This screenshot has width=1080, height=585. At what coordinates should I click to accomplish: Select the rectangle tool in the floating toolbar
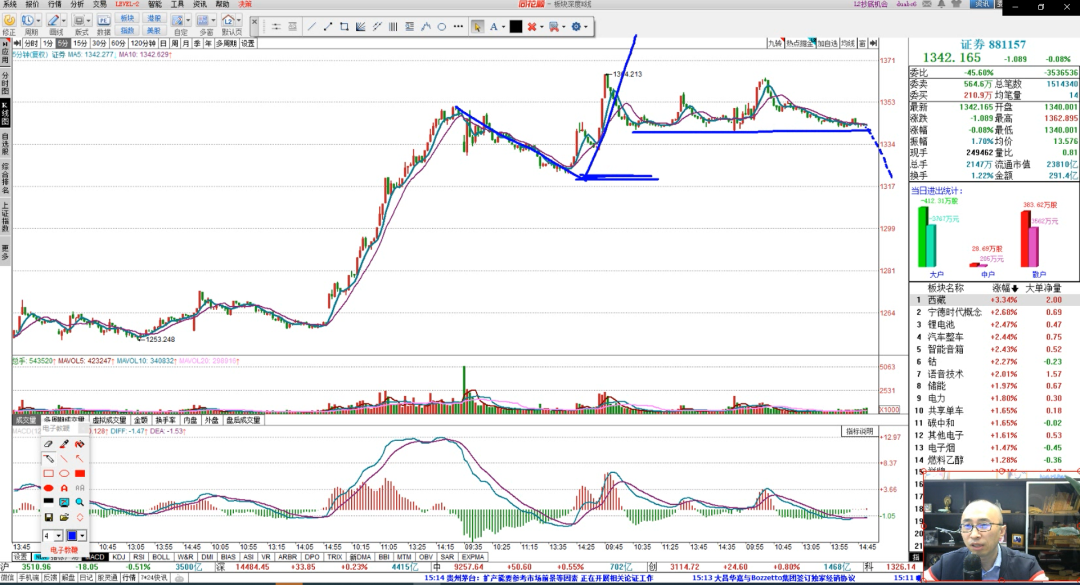point(344,27)
